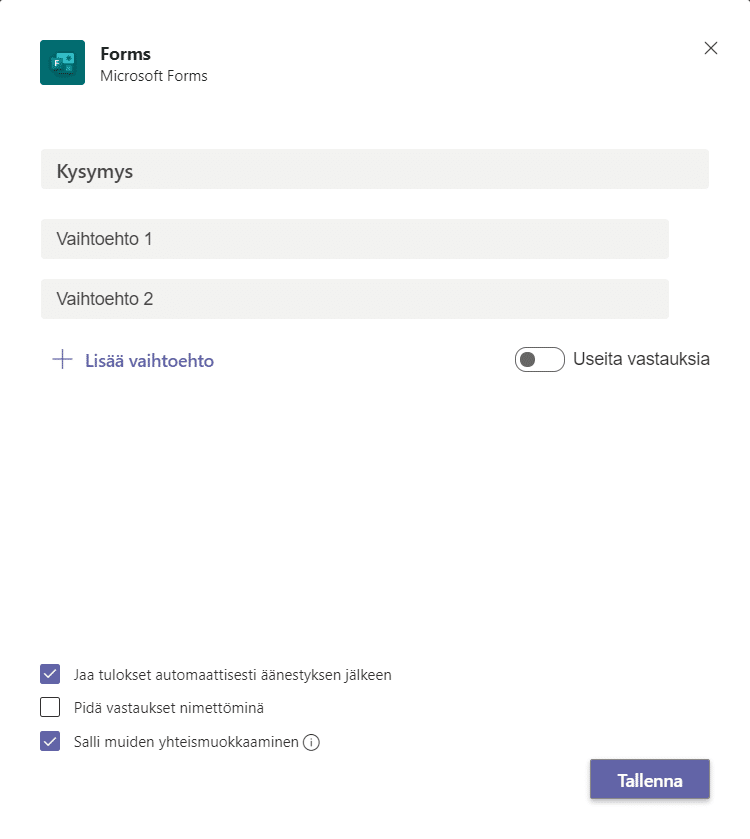Image resolution: width=750 pixels, height=839 pixels.
Task: Check Pidä vastaukset nimettöminä
Action: click(50, 707)
